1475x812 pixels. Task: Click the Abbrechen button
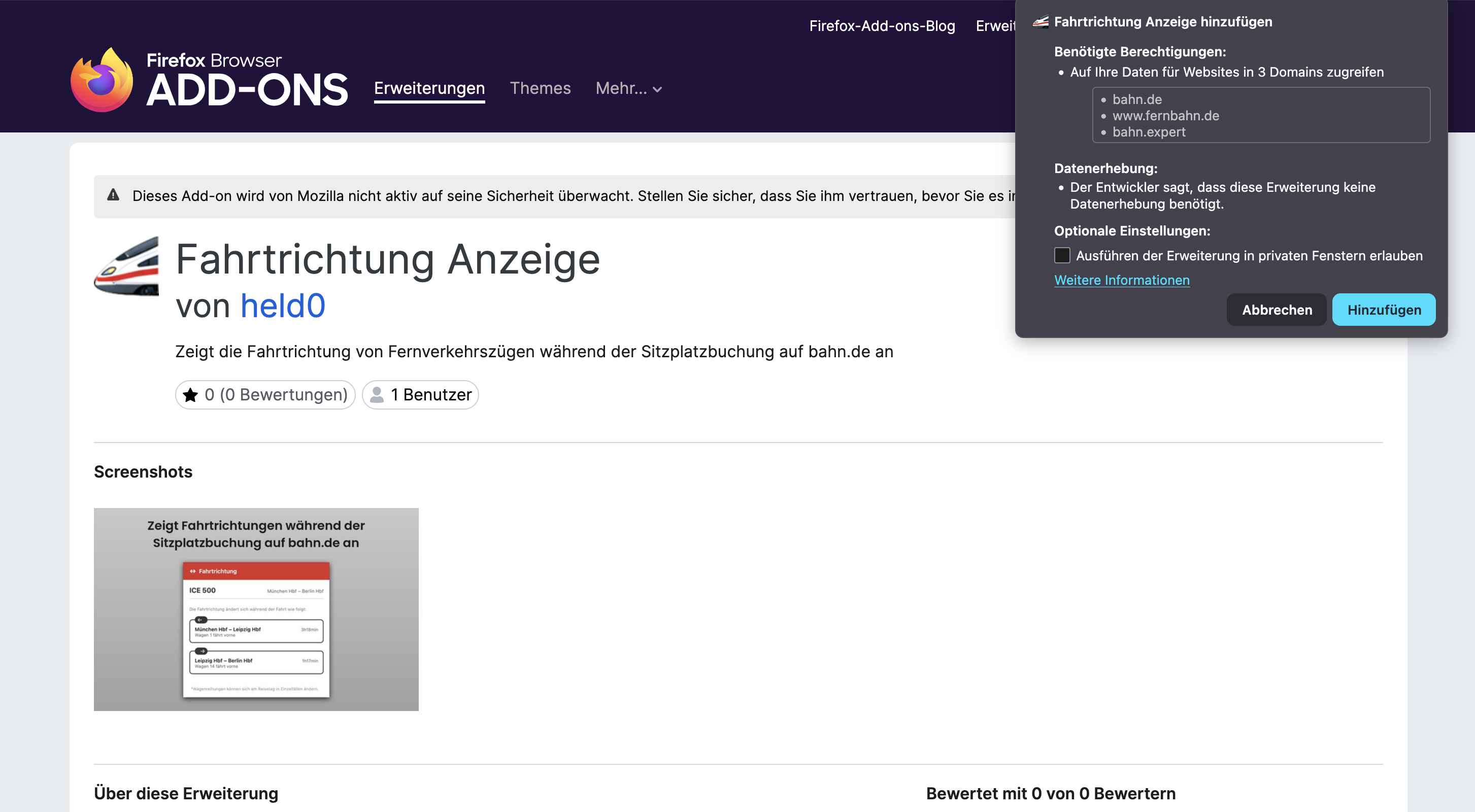click(1277, 310)
